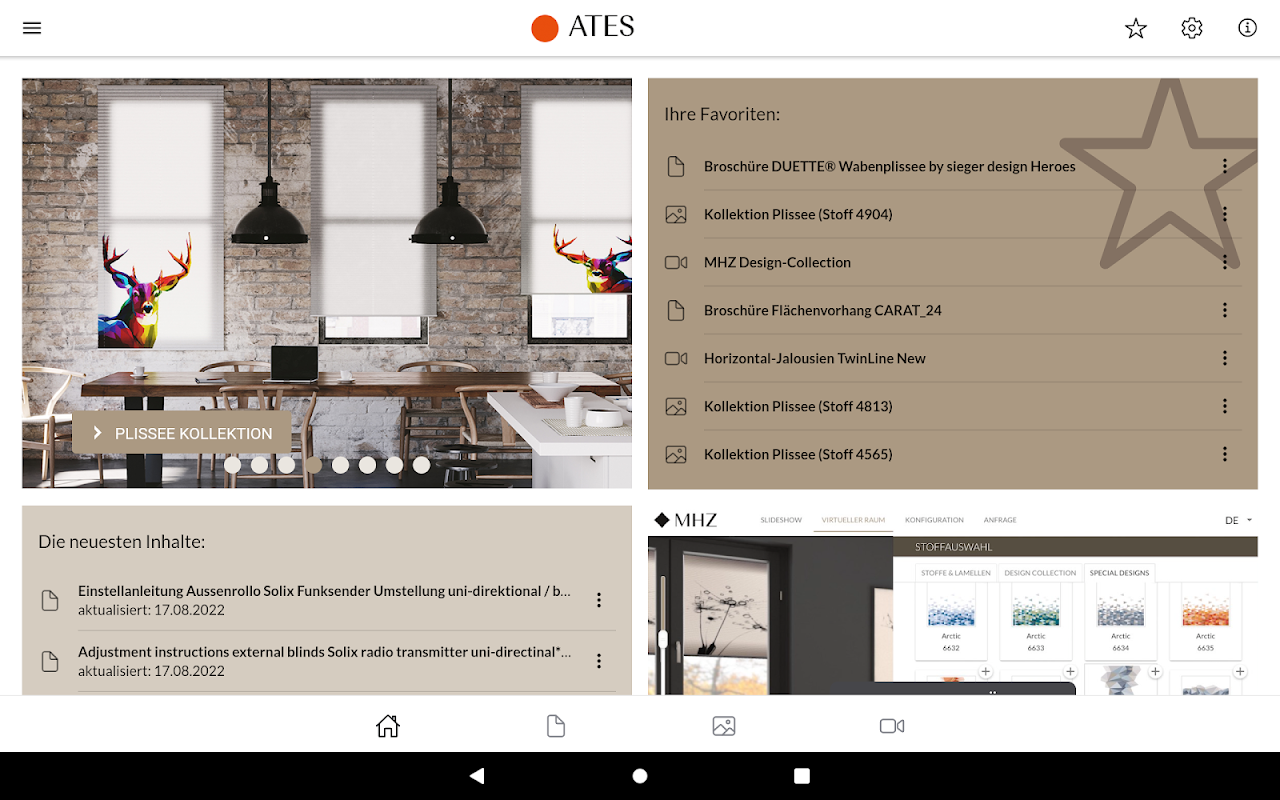Open the stag blinds carousel banner image
Image resolution: width=1280 pixels, height=800 pixels.
click(327, 283)
